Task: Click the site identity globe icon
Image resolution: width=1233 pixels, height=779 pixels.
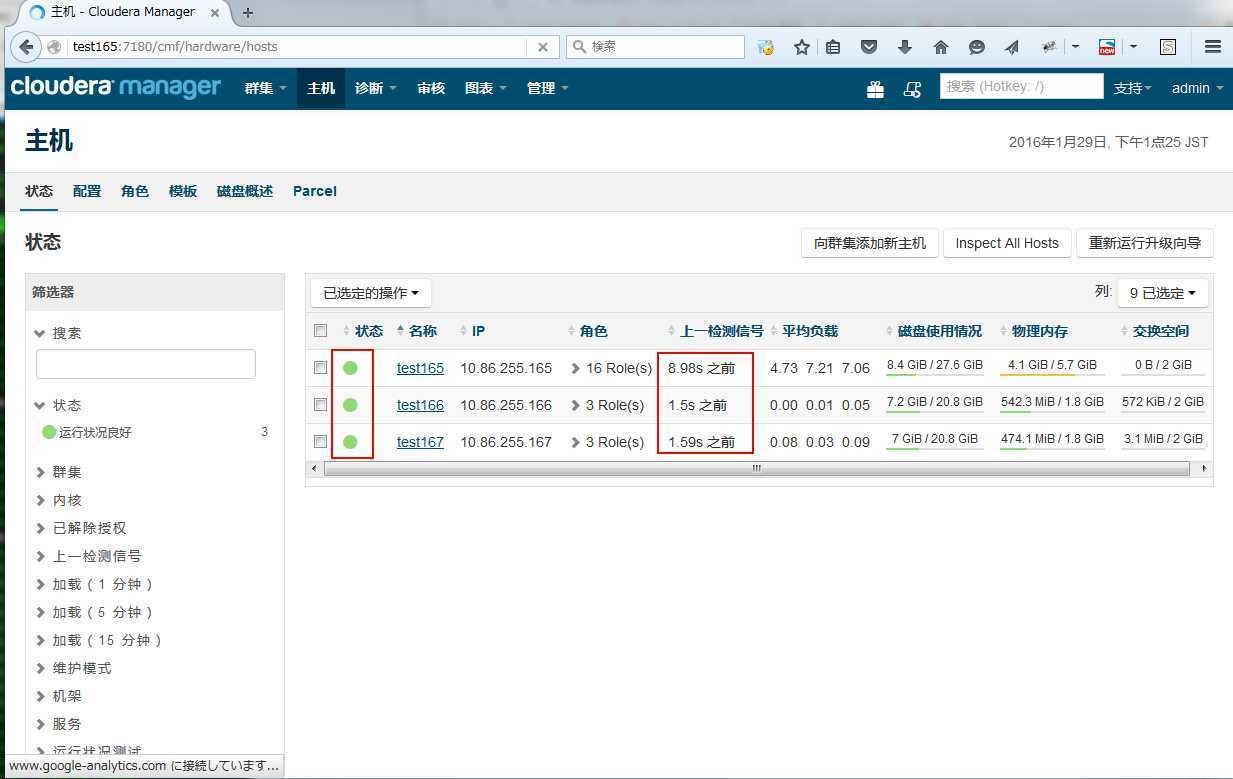Action: click(x=55, y=47)
